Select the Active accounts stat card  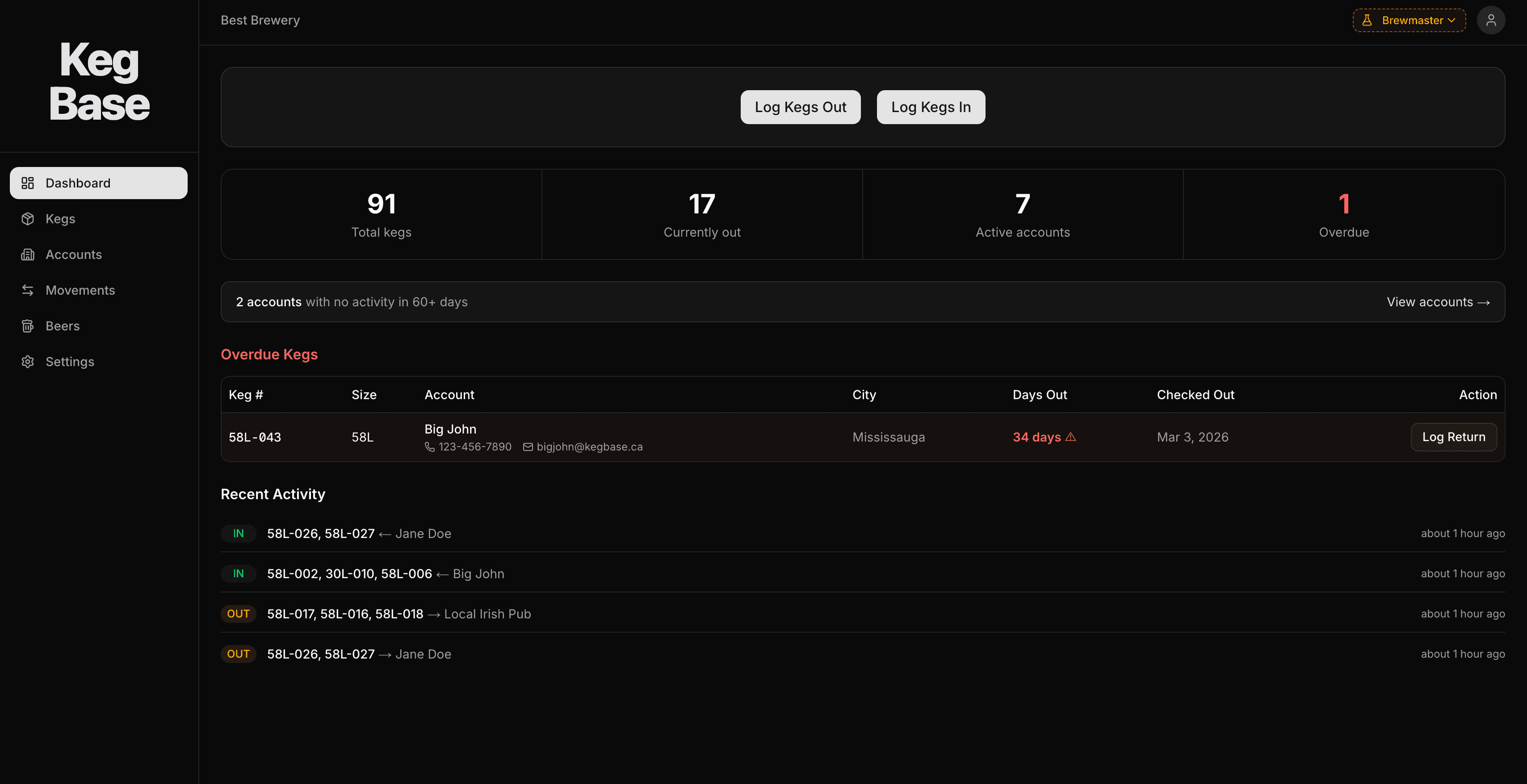tap(1023, 214)
